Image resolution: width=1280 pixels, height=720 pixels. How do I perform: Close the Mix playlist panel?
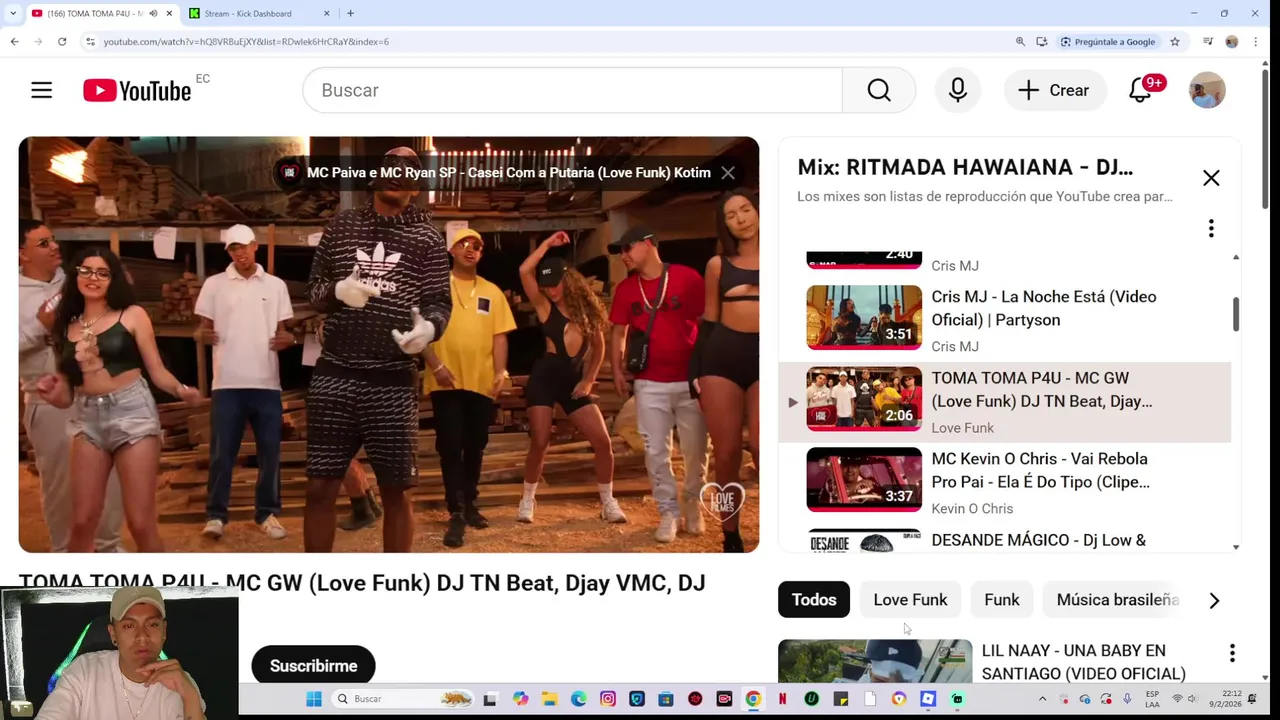tap(1211, 178)
